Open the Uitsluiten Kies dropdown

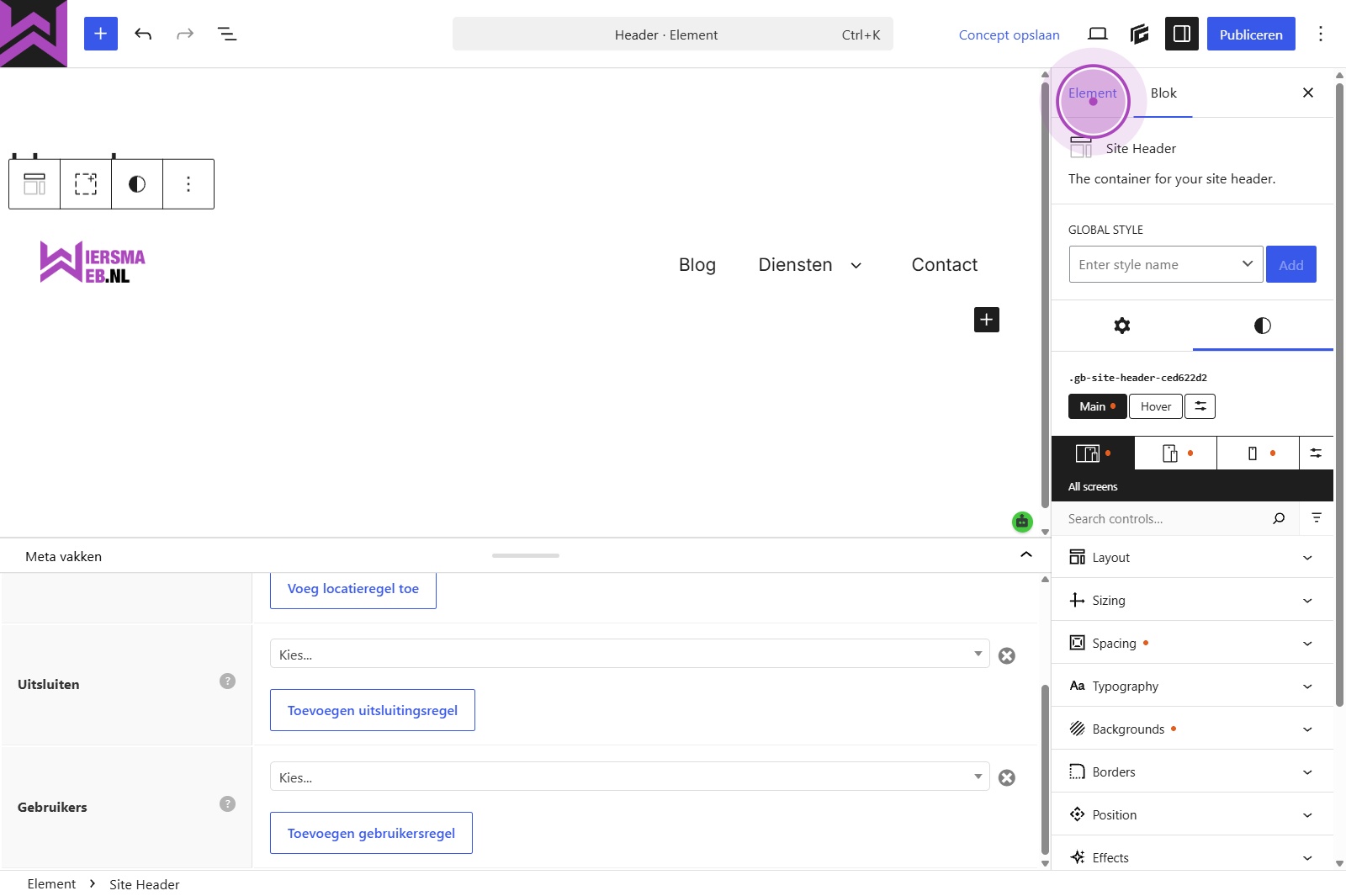[629, 654]
